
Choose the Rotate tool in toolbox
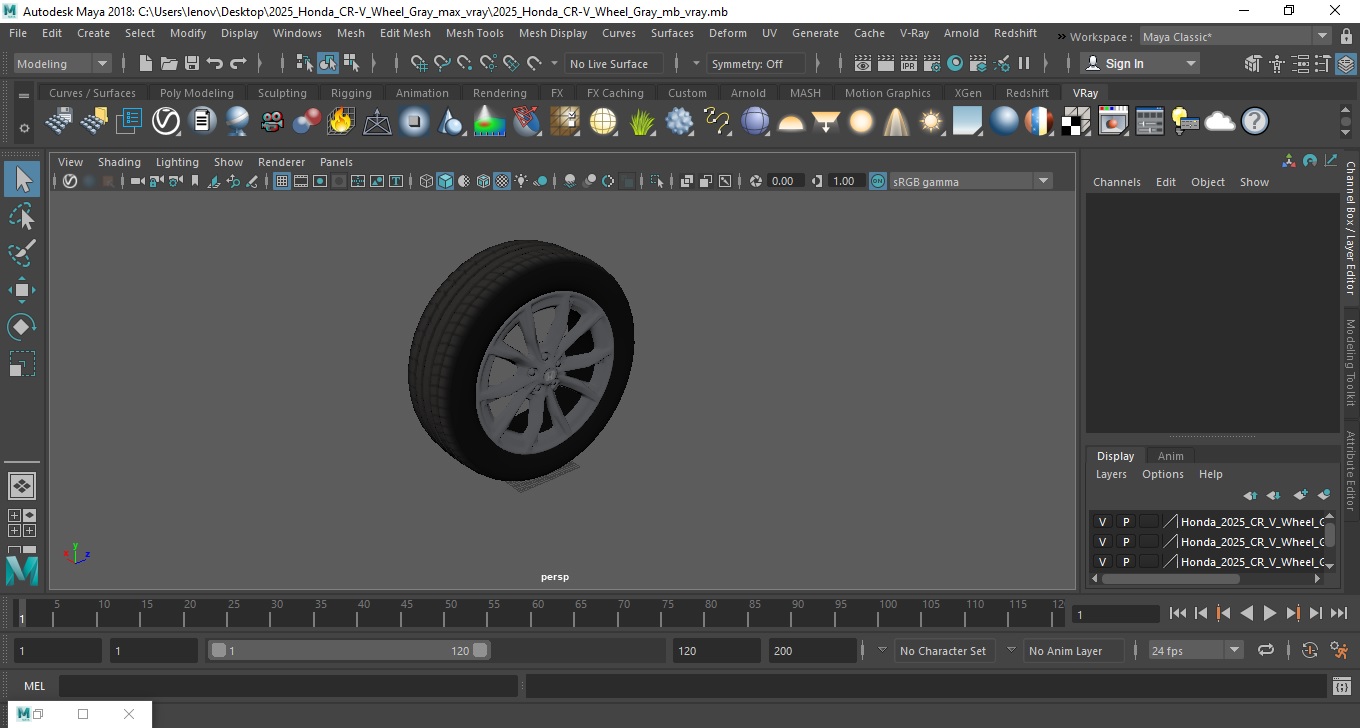pyautogui.click(x=22, y=326)
